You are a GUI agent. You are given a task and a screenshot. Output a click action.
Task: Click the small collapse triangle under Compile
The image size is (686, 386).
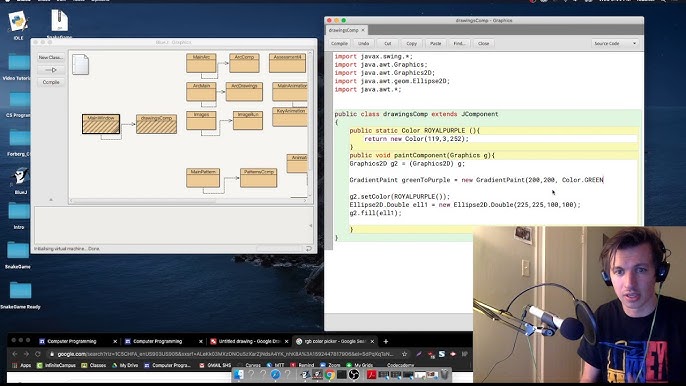51,200
